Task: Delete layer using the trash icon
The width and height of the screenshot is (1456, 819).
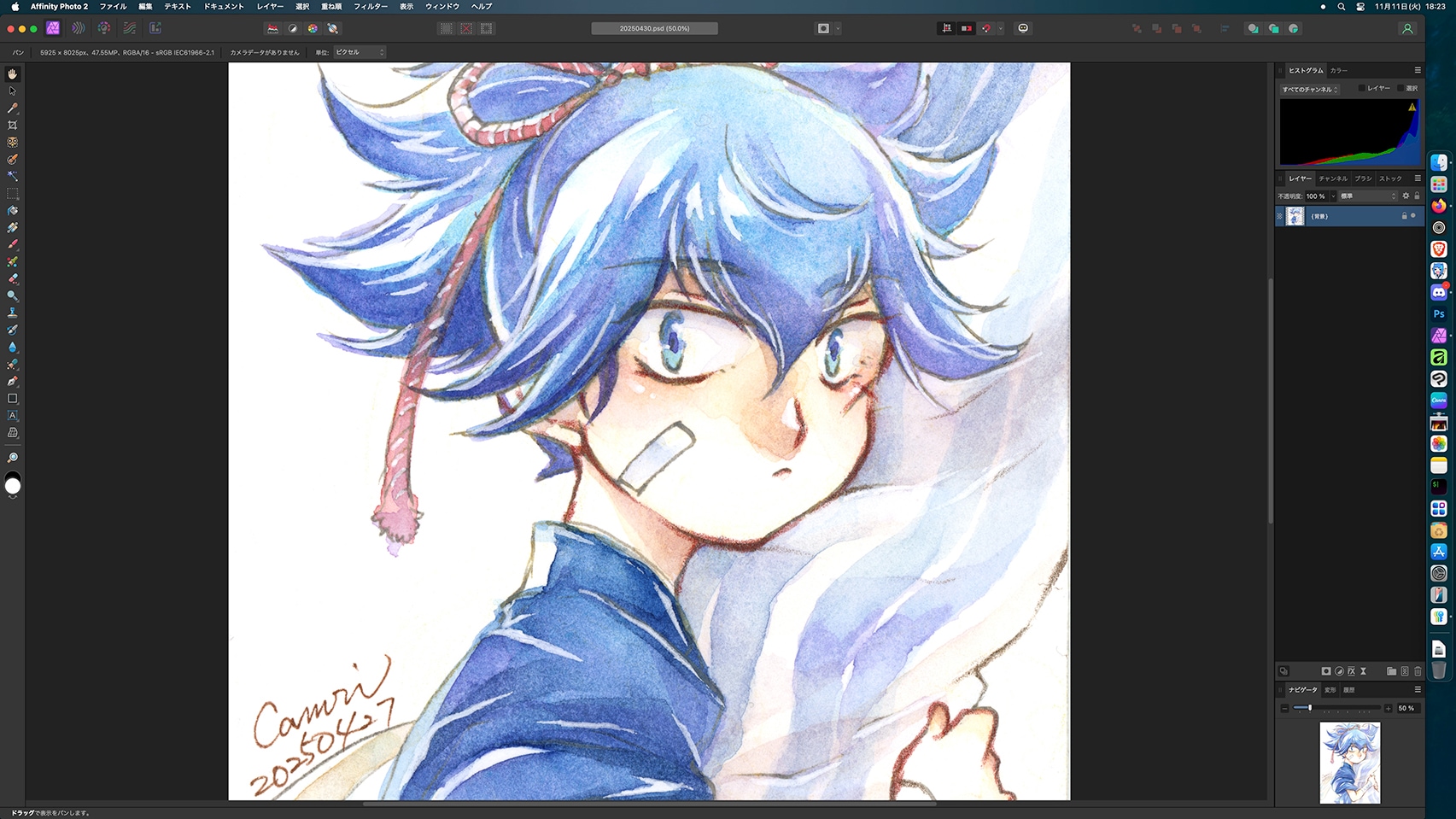Action: [1418, 671]
